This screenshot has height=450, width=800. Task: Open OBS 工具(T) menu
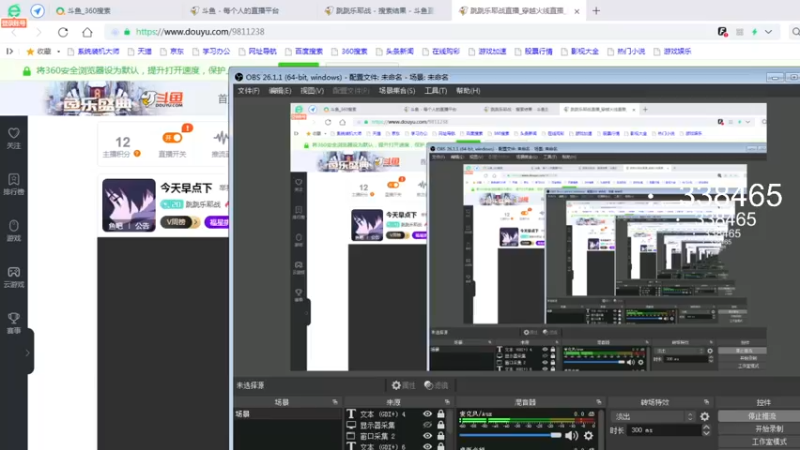pyautogui.click(x=435, y=91)
